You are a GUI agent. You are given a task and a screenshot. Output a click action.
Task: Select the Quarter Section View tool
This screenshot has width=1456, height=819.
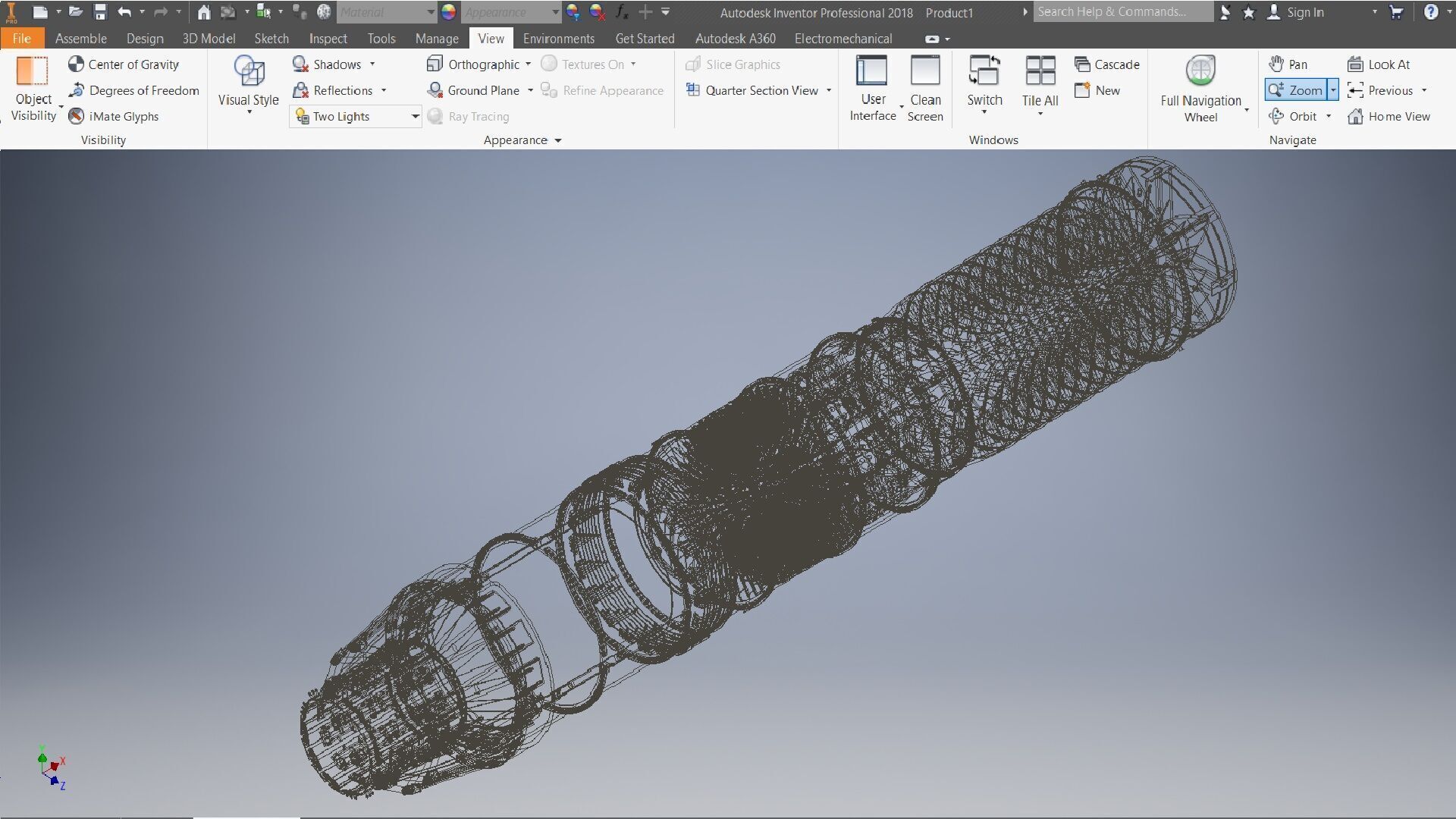(x=752, y=90)
